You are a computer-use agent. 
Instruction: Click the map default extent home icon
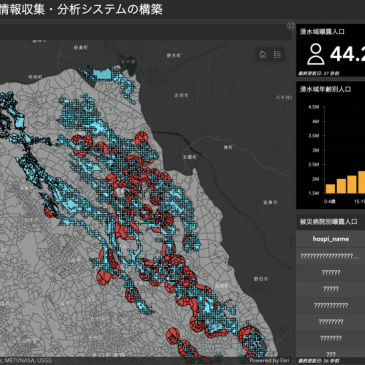tap(263, 55)
